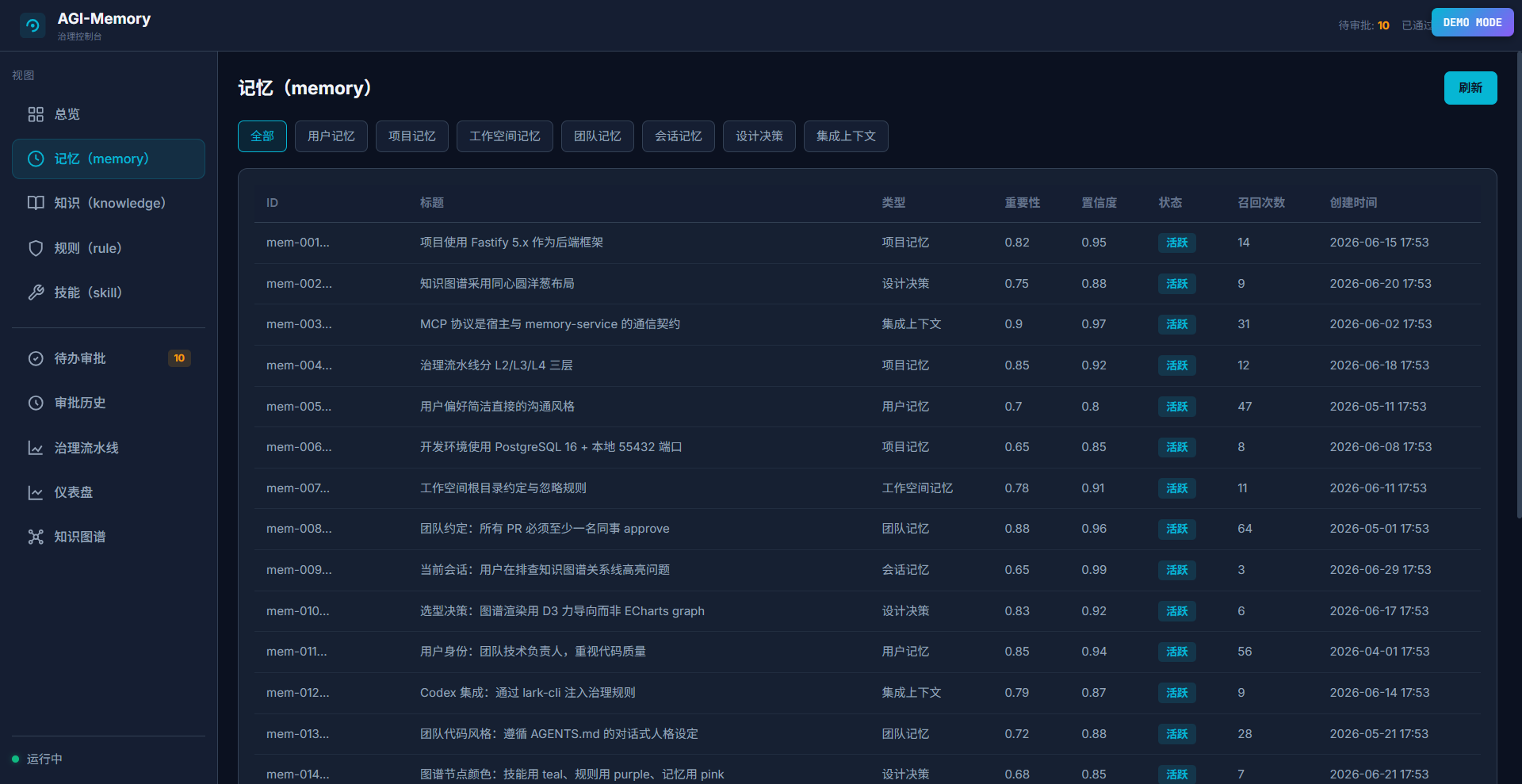Image resolution: width=1522 pixels, height=784 pixels.
Task: Select row "团队代码风格：遵循 AGENTS.md 的对话式人格设定"
Action: coord(867,734)
